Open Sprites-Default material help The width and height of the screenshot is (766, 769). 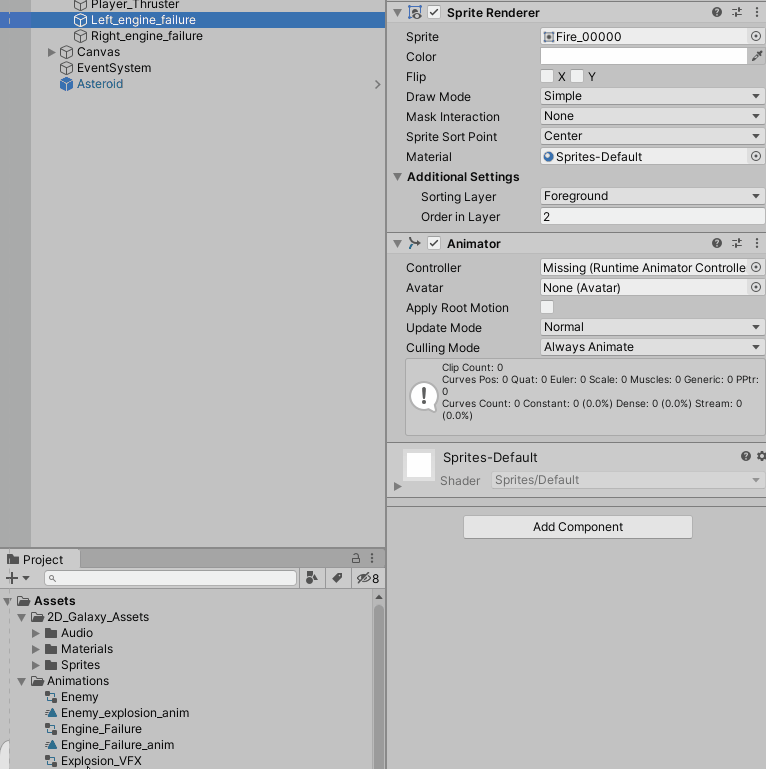pos(745,457)
